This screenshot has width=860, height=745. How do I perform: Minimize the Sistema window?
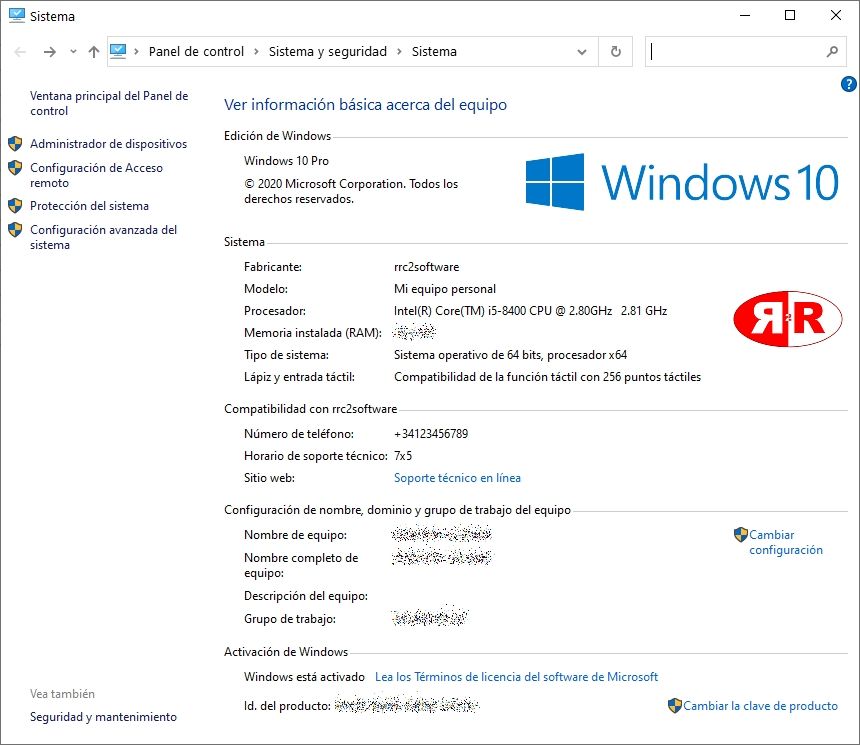pos(745,15)
